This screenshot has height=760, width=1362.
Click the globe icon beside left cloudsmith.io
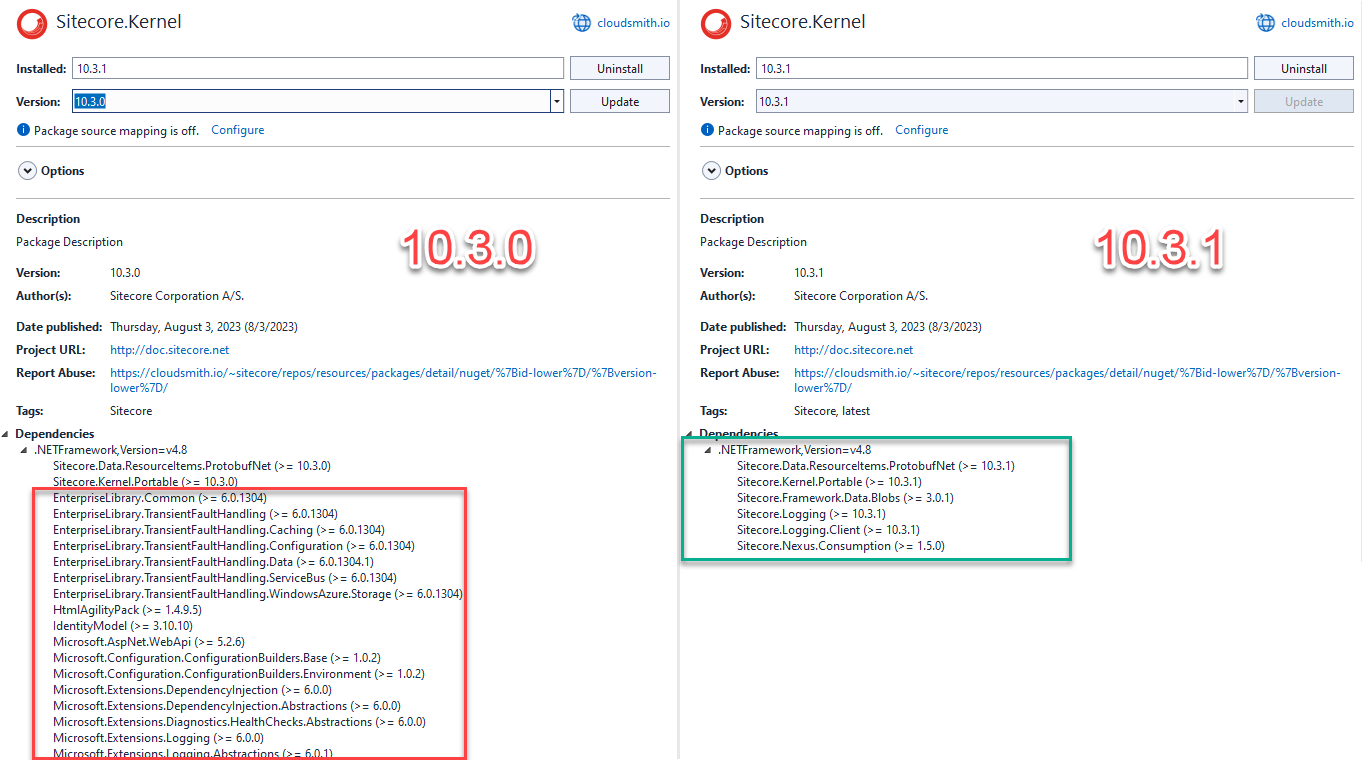click(x=582, y=22)
